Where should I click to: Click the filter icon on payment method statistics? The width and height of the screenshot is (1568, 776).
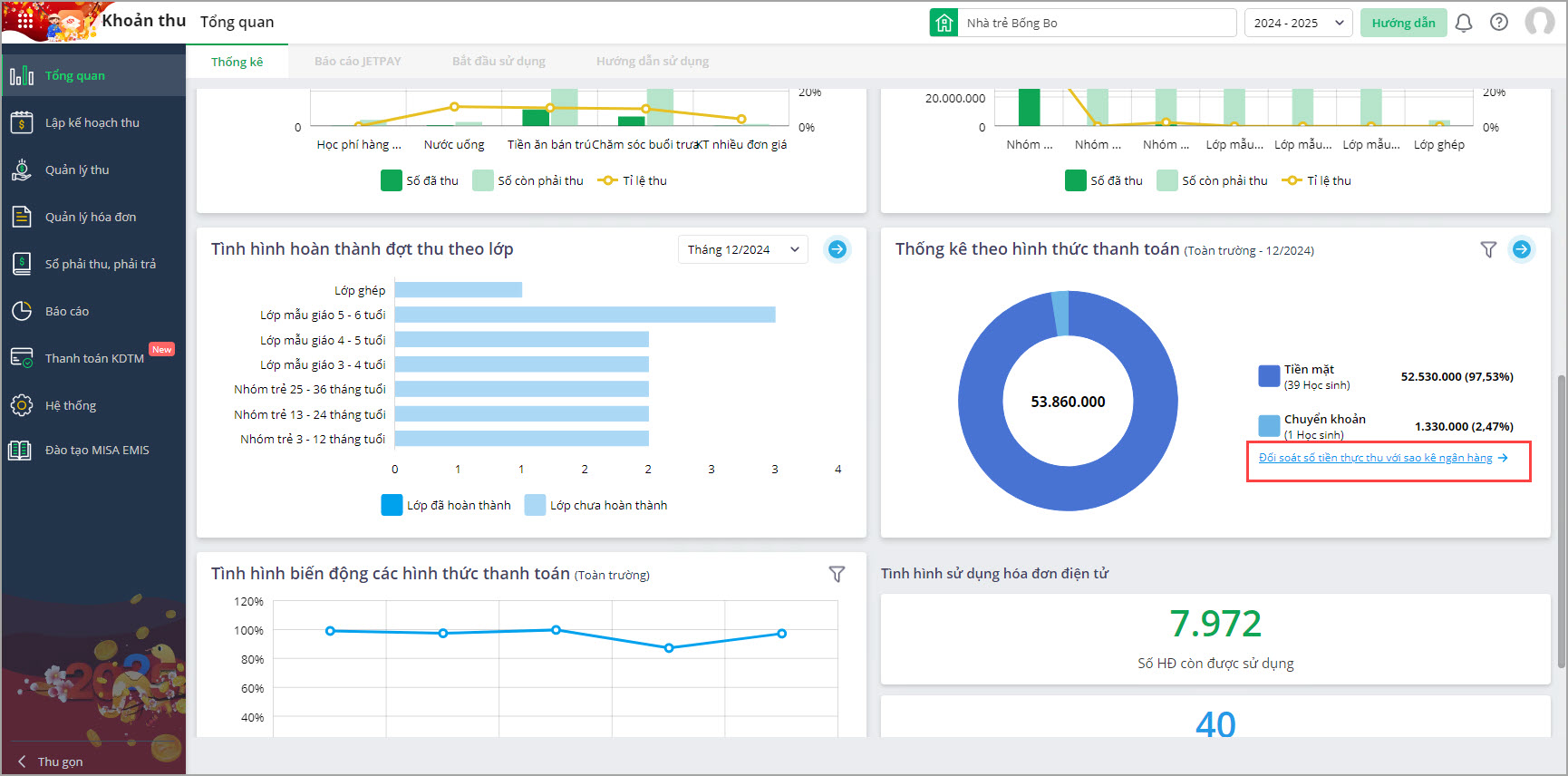tap(1488, 249)
